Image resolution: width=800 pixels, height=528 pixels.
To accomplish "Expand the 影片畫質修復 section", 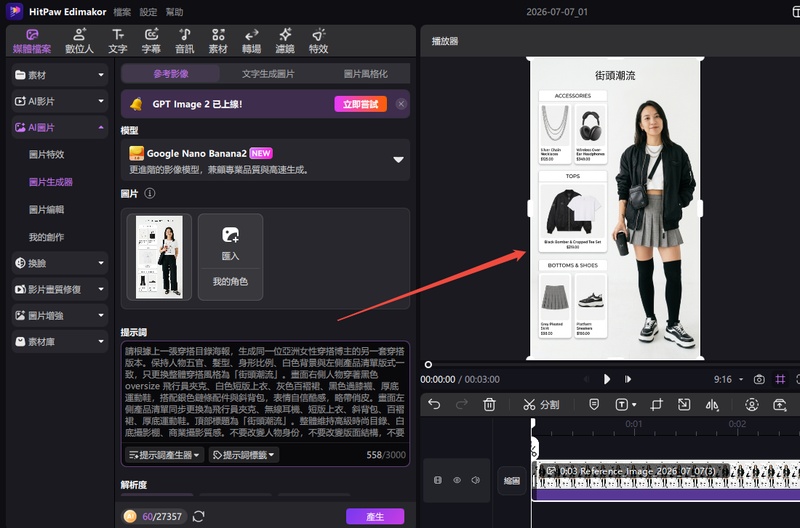I will tap(60, 289).
